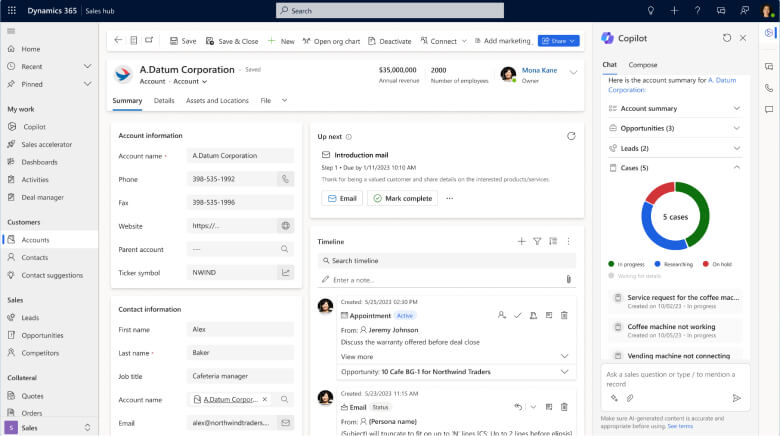Image resolution: width=780 pixels, height=436 pixels.
Task: Click the globe icon next to Website
Action: pyautogui.click(x=285, y=226)
